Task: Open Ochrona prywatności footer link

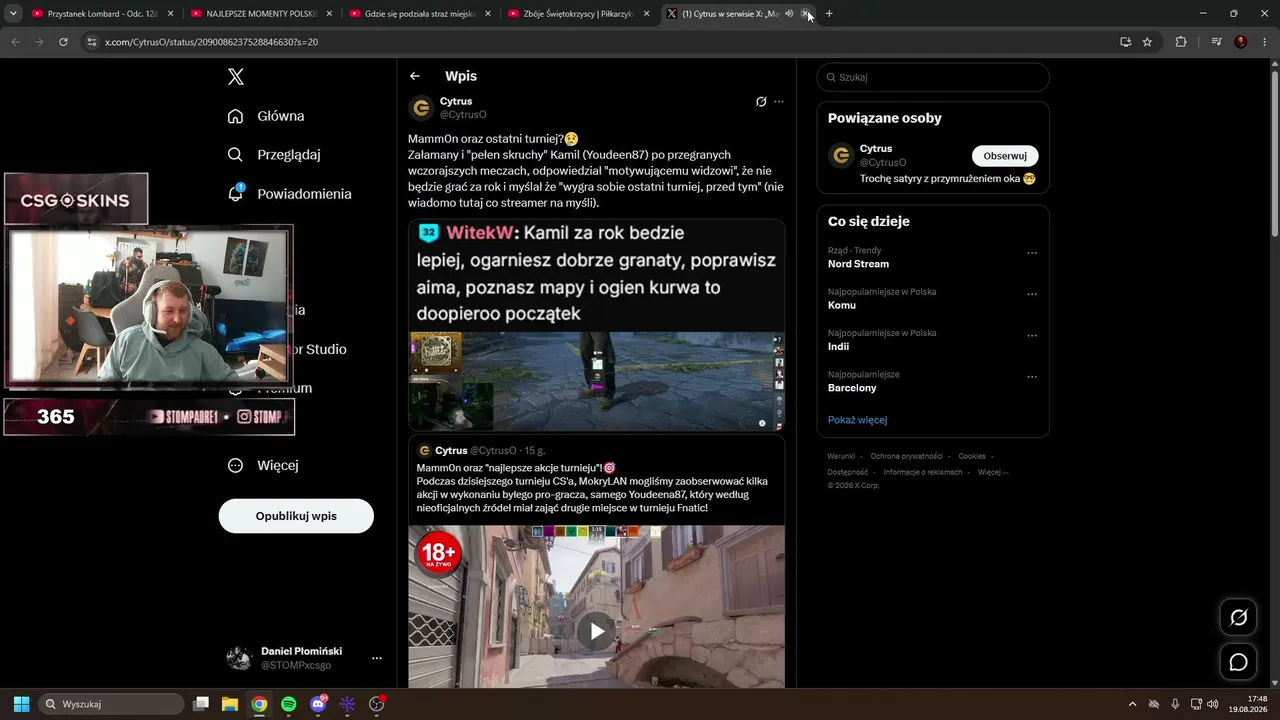Action: point(906,456)
